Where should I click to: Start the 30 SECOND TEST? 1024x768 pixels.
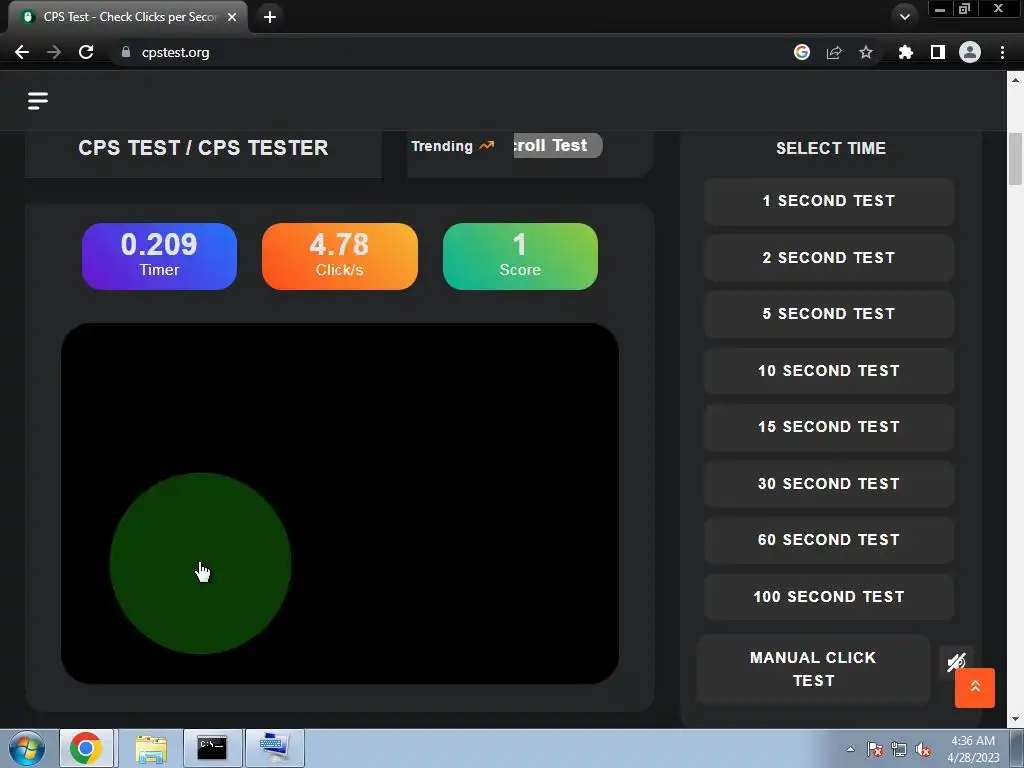coord(829,484)
